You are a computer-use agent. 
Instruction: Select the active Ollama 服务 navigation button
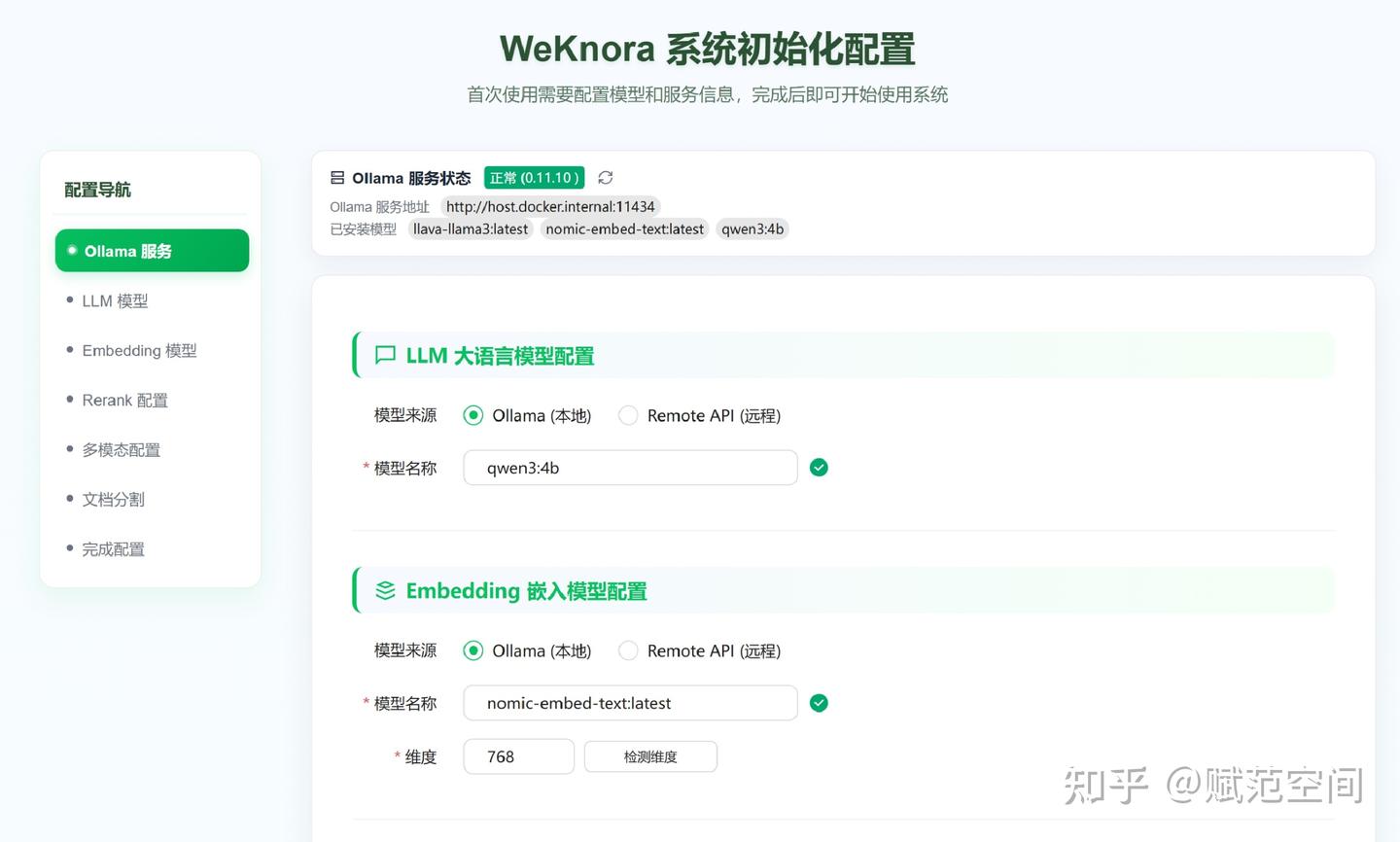pyautogui.click(x=152, y=250)
